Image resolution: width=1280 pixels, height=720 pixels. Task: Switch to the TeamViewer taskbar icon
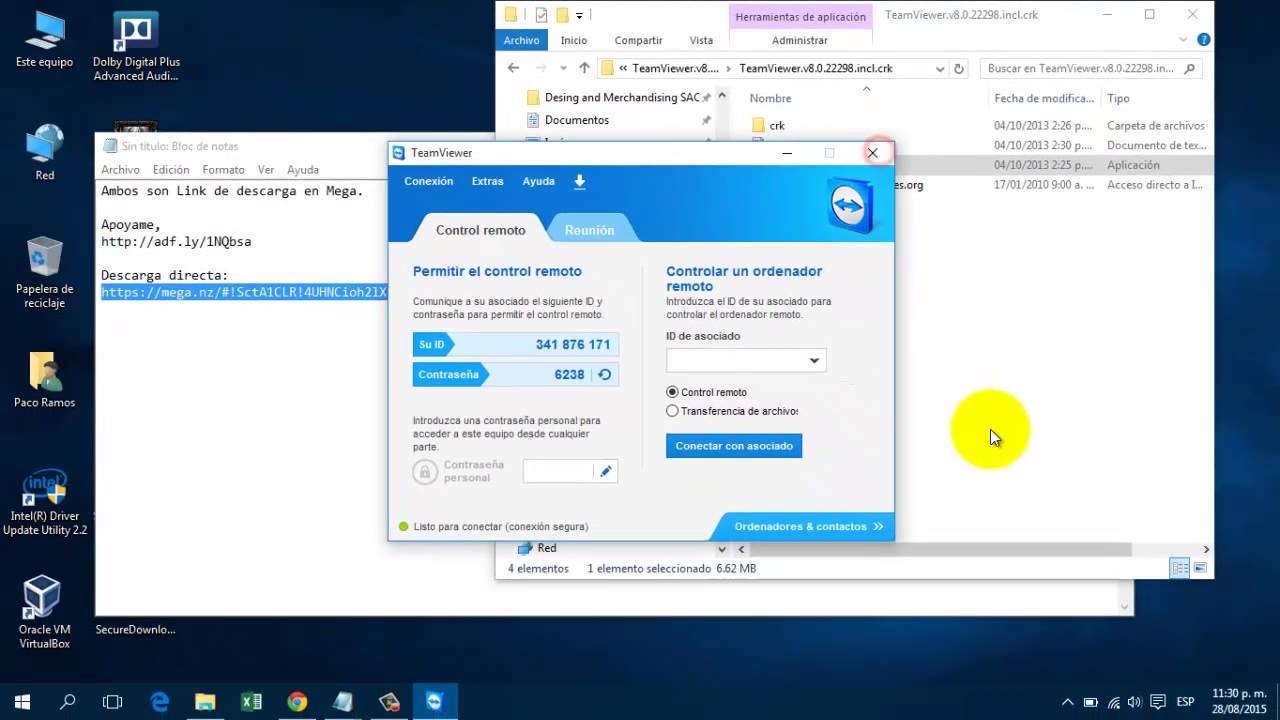click(x=435, y=702)
